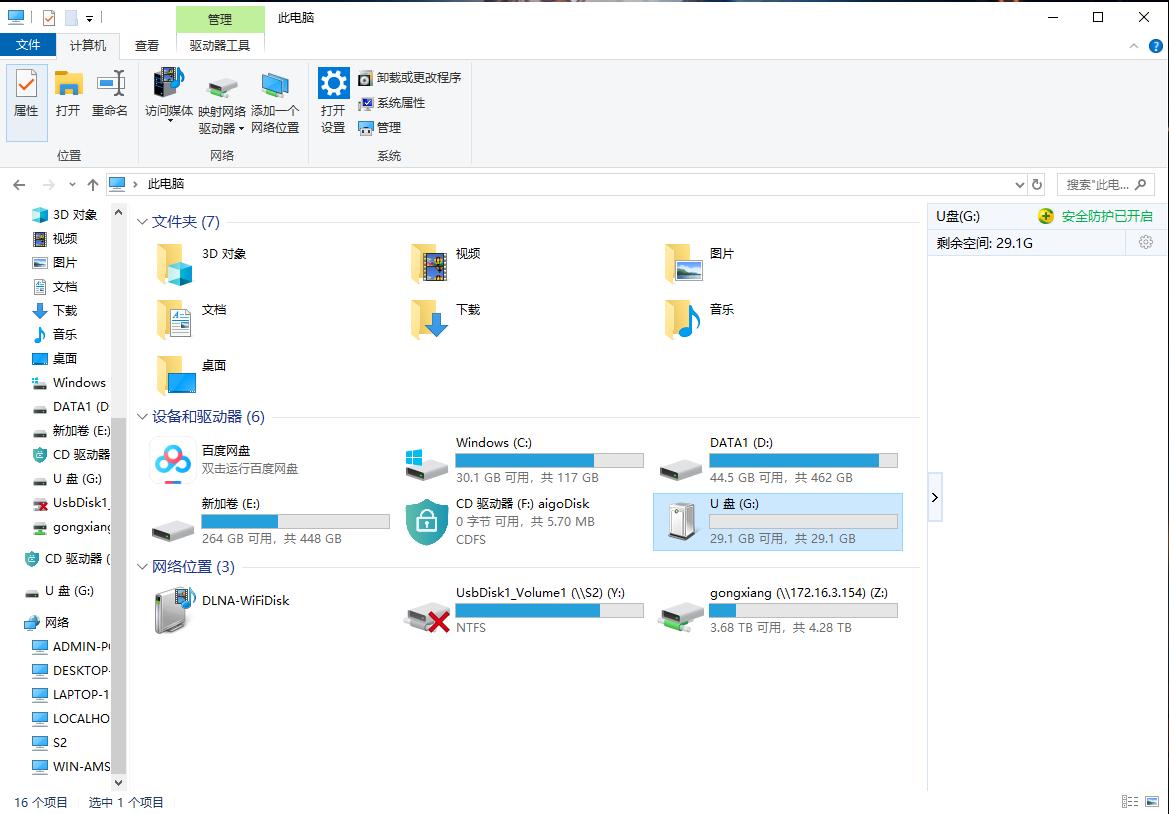Switch to large icons view in status bar

[1152, 802]
